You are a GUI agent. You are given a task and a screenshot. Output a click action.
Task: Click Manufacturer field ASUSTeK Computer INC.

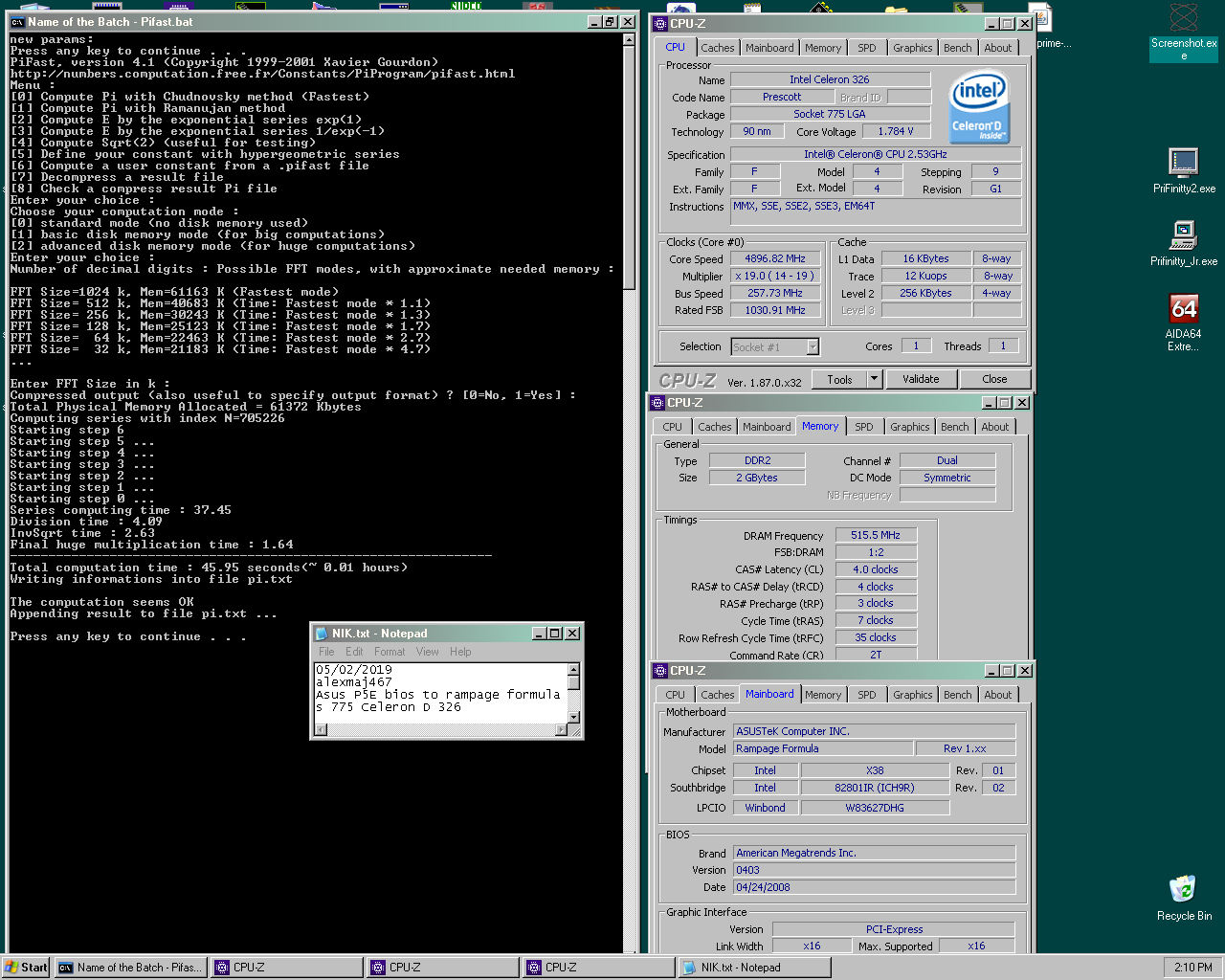pos(874,731)
